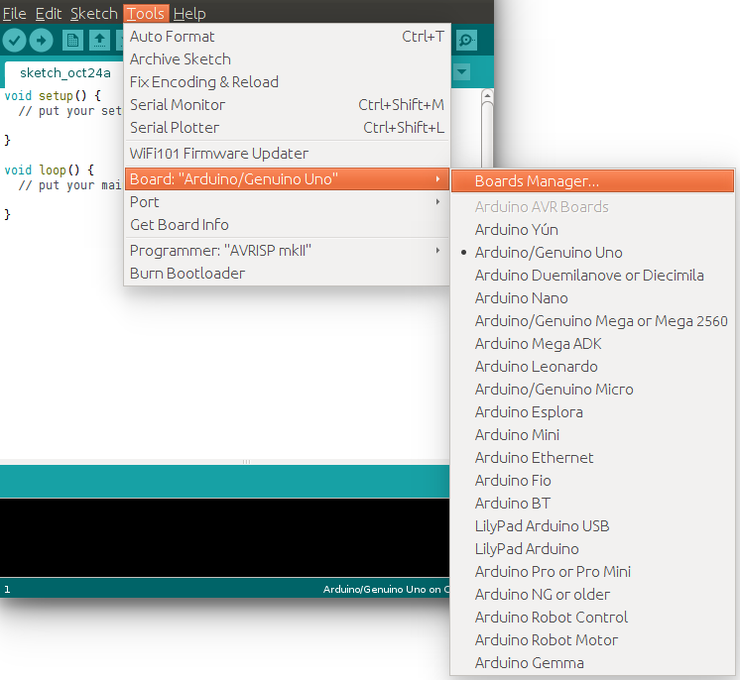Screen dimensions: 740x680
Task: Click the Verify sketch checkmark icon
Action: pos(14,40)
